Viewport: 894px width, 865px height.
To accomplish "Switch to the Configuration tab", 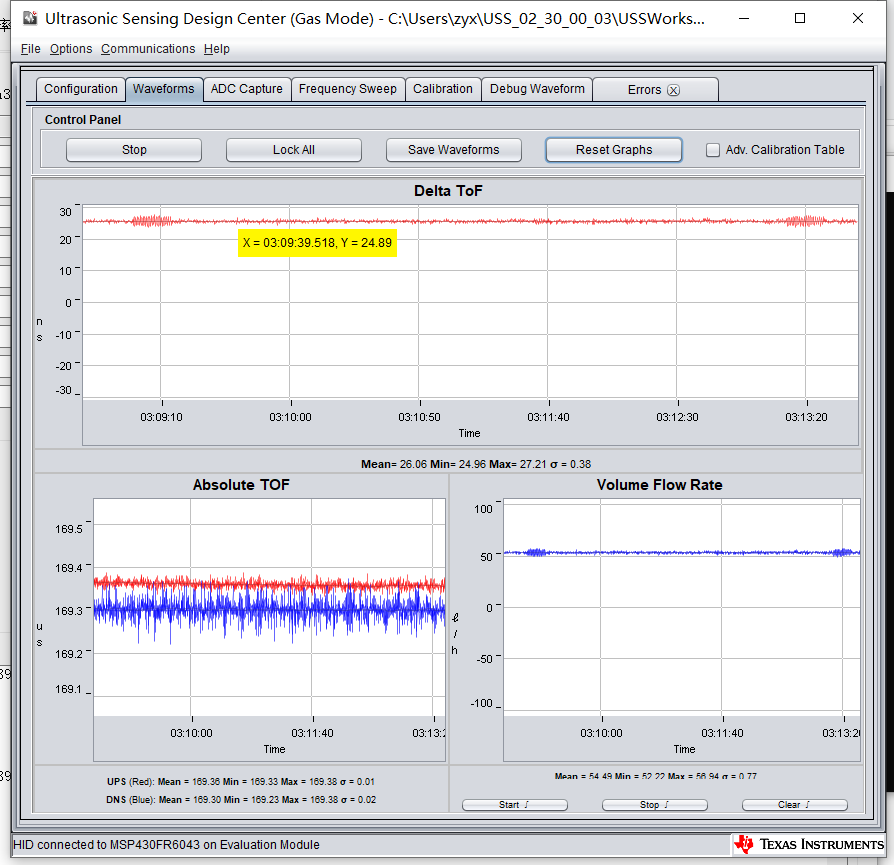I will point(81,89).
